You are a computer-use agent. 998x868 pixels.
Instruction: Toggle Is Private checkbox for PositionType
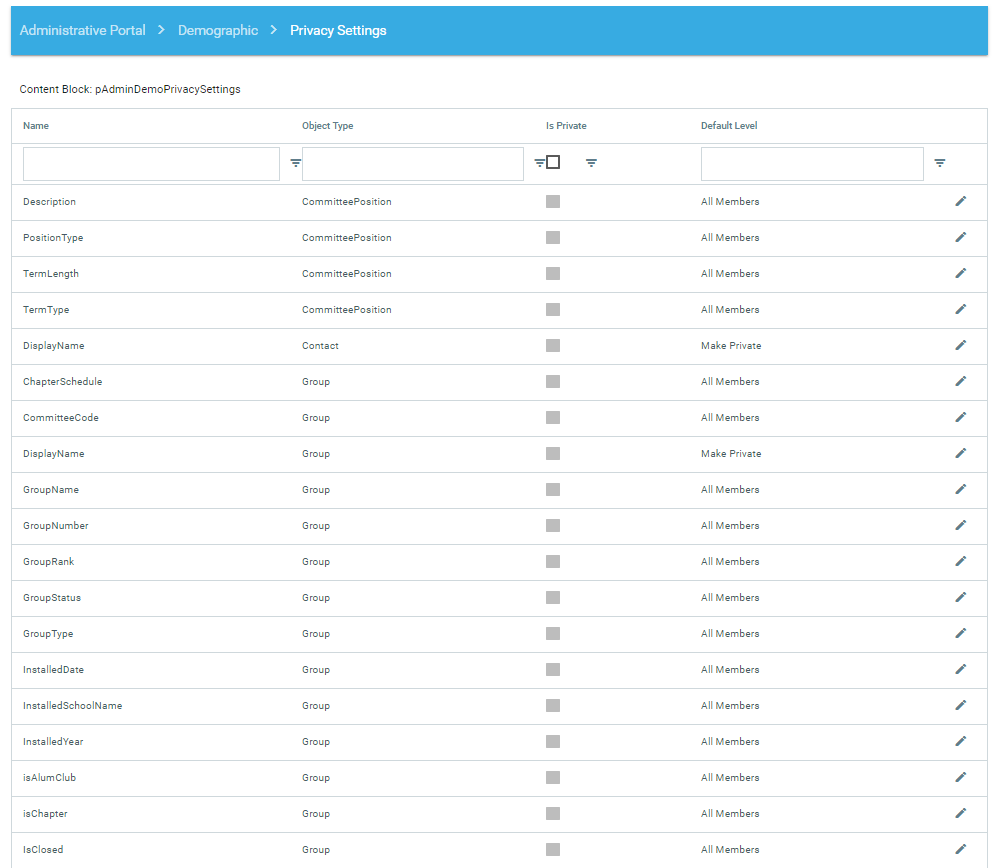click(x=553, y=238)
